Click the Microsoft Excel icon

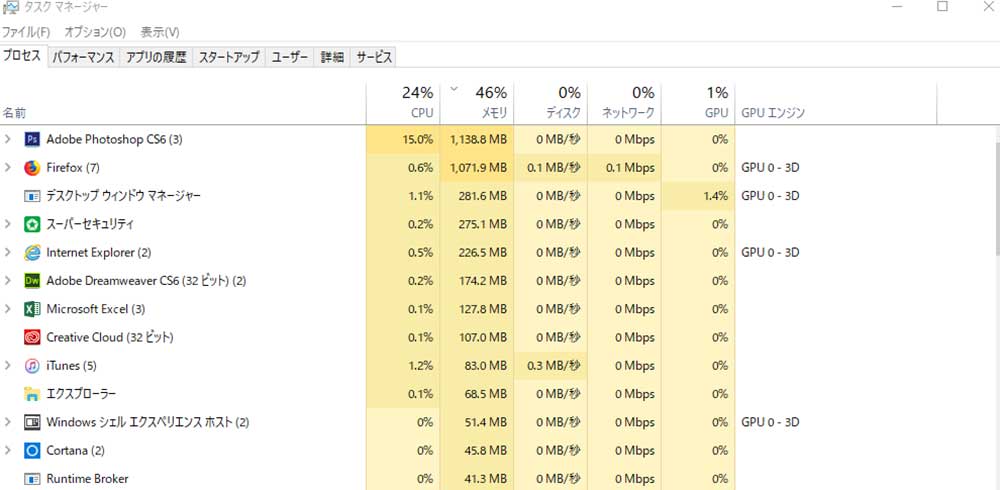(32, 309)
